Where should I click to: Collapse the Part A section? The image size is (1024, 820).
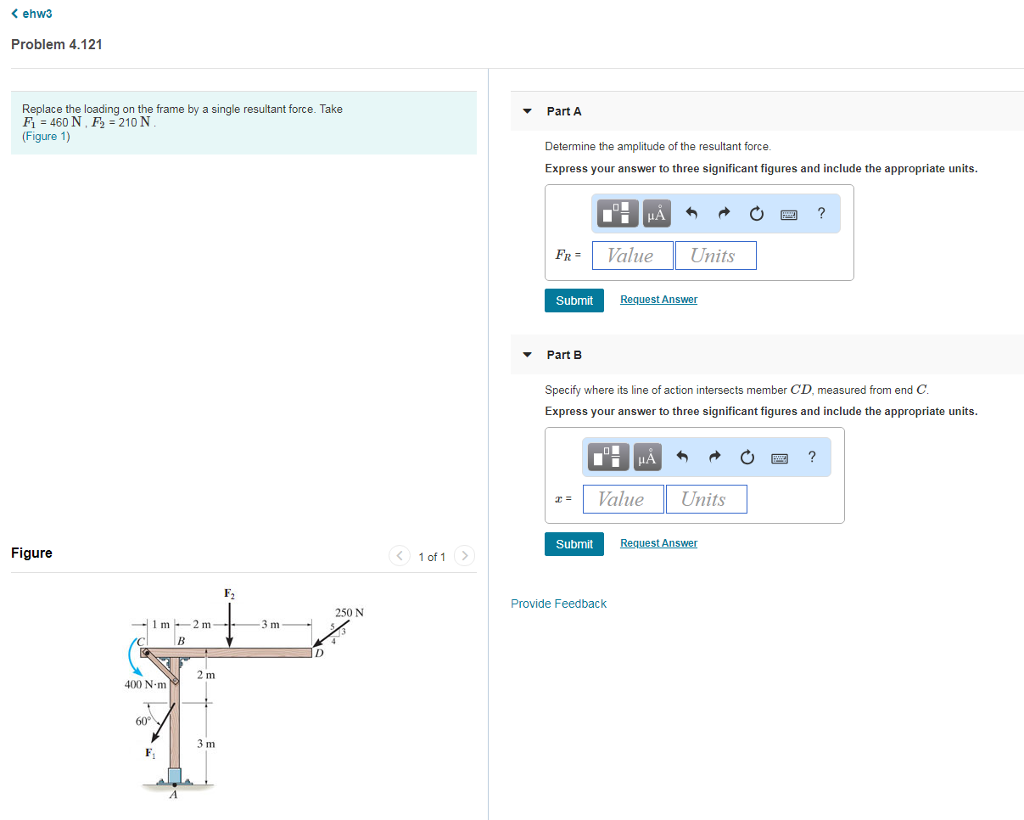(x=527, y=111)
